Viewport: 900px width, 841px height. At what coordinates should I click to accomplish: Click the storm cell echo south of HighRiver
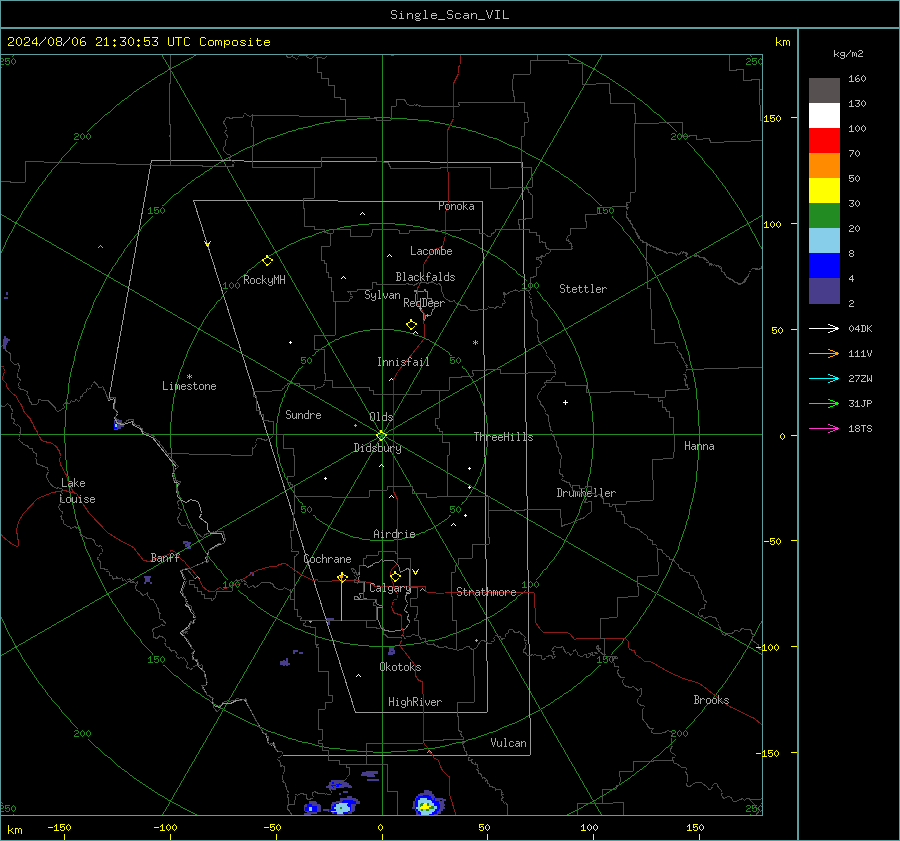click(x=426, y=803)
